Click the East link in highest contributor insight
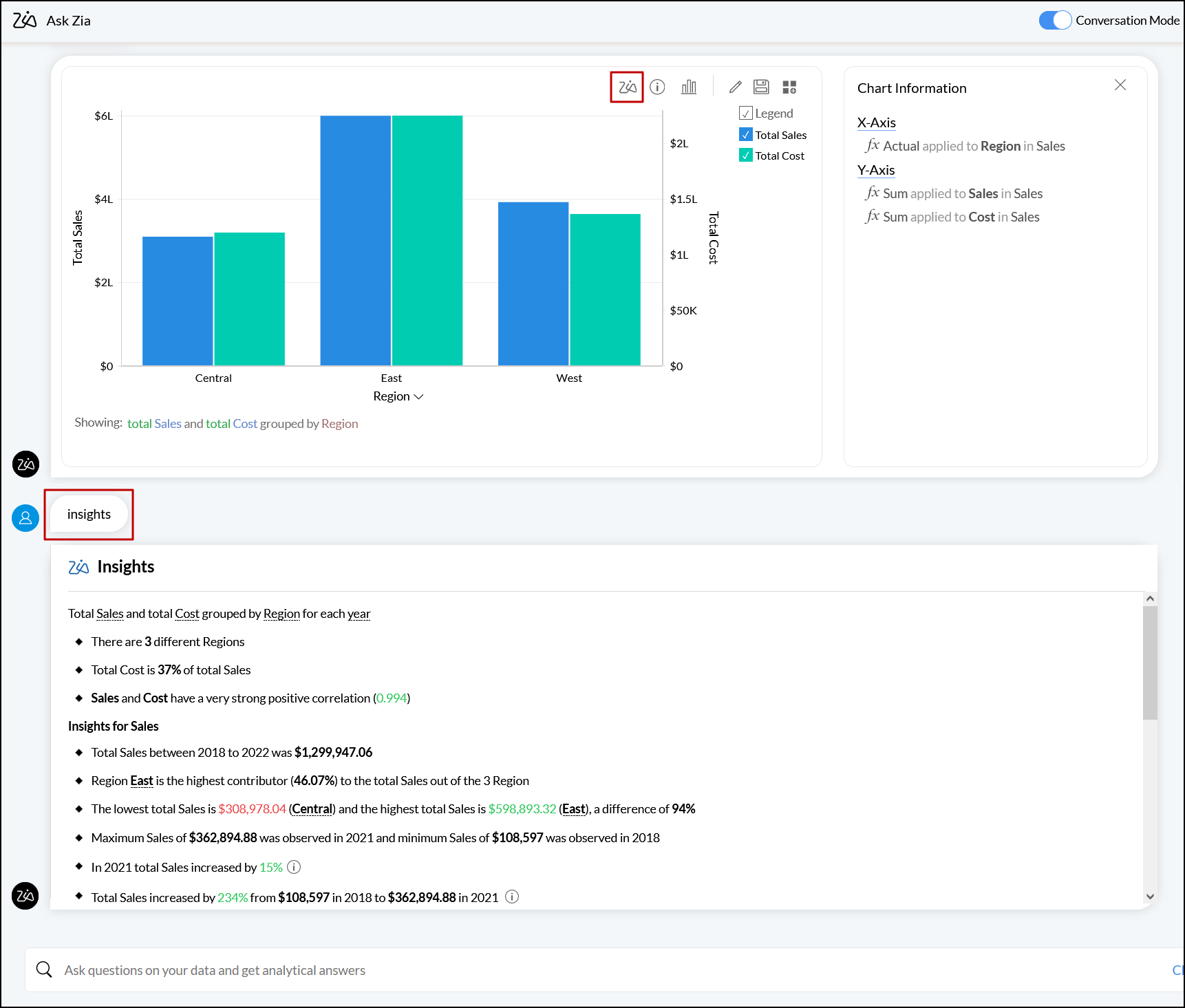This screenshot has height=1008, width=1185. point(141,780)
